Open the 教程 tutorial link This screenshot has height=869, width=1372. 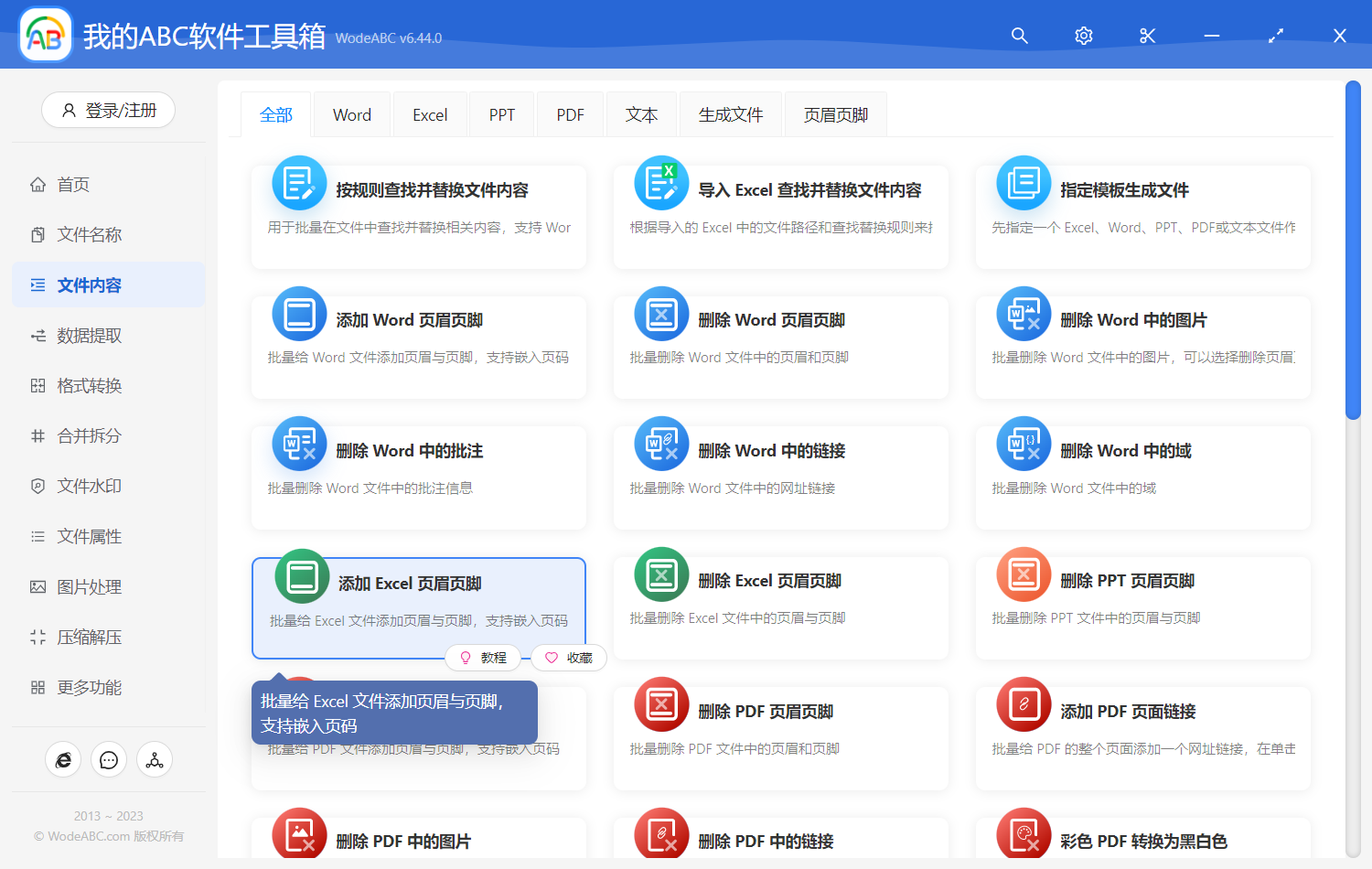coord(484,658)
